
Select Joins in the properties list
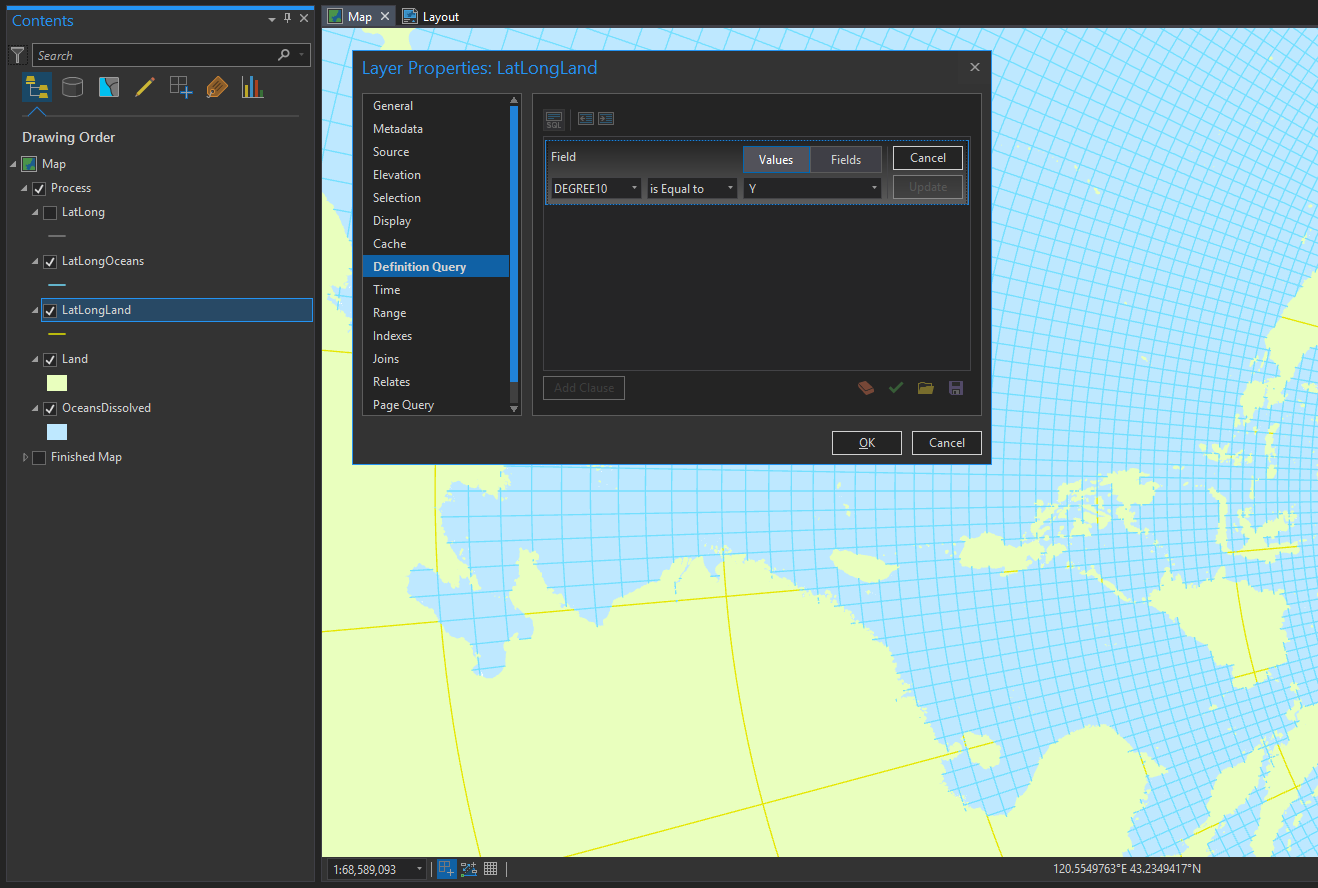point(386,359)
